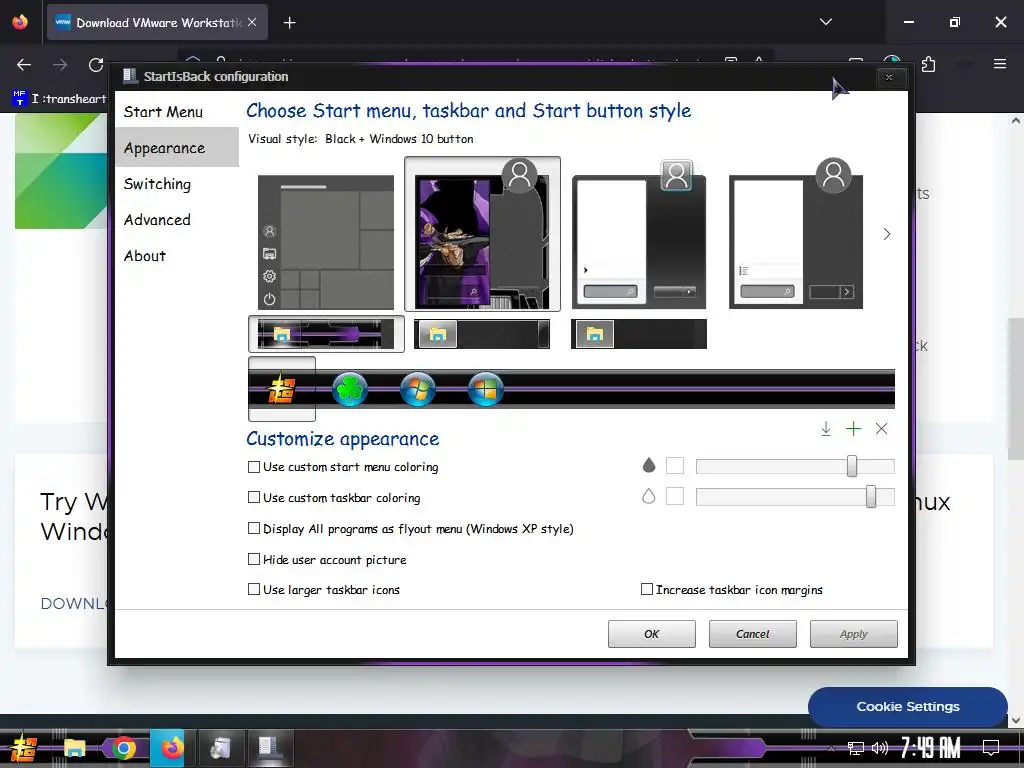
Task: Cancel the StartIsBack configuration dialog
Action: pos(752,633)
